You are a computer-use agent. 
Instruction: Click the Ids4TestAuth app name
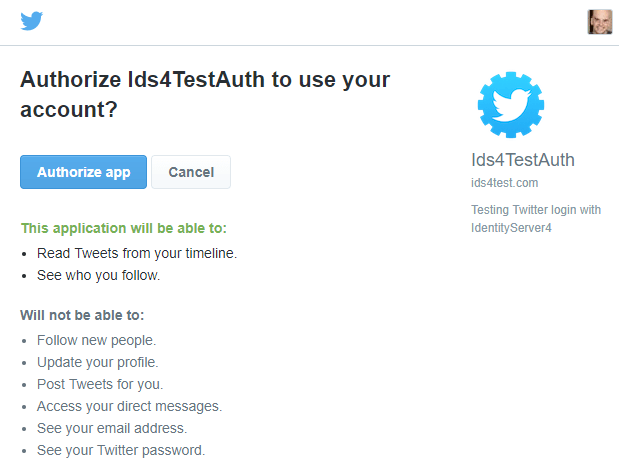[523, 160]
